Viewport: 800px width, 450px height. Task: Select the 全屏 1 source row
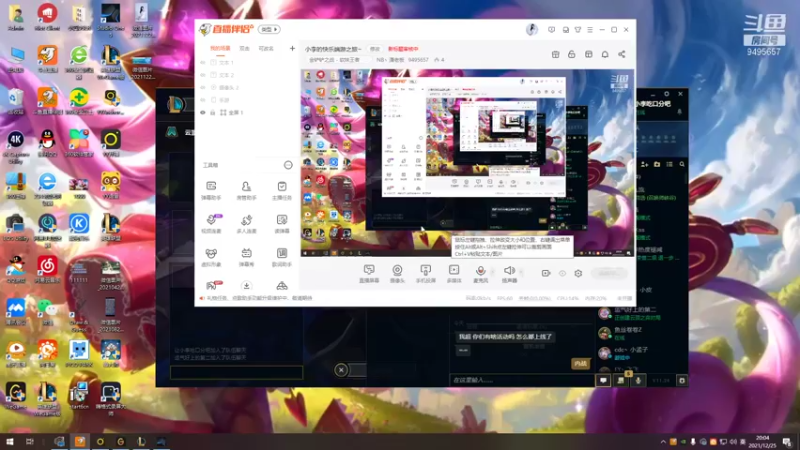(x=247, y=112)
